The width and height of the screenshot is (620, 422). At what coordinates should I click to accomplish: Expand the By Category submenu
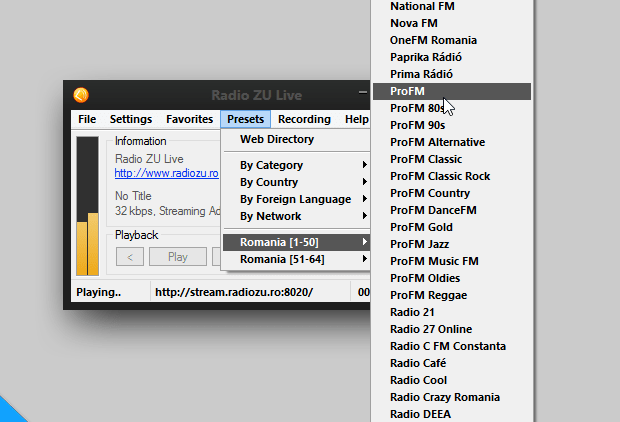271,165
